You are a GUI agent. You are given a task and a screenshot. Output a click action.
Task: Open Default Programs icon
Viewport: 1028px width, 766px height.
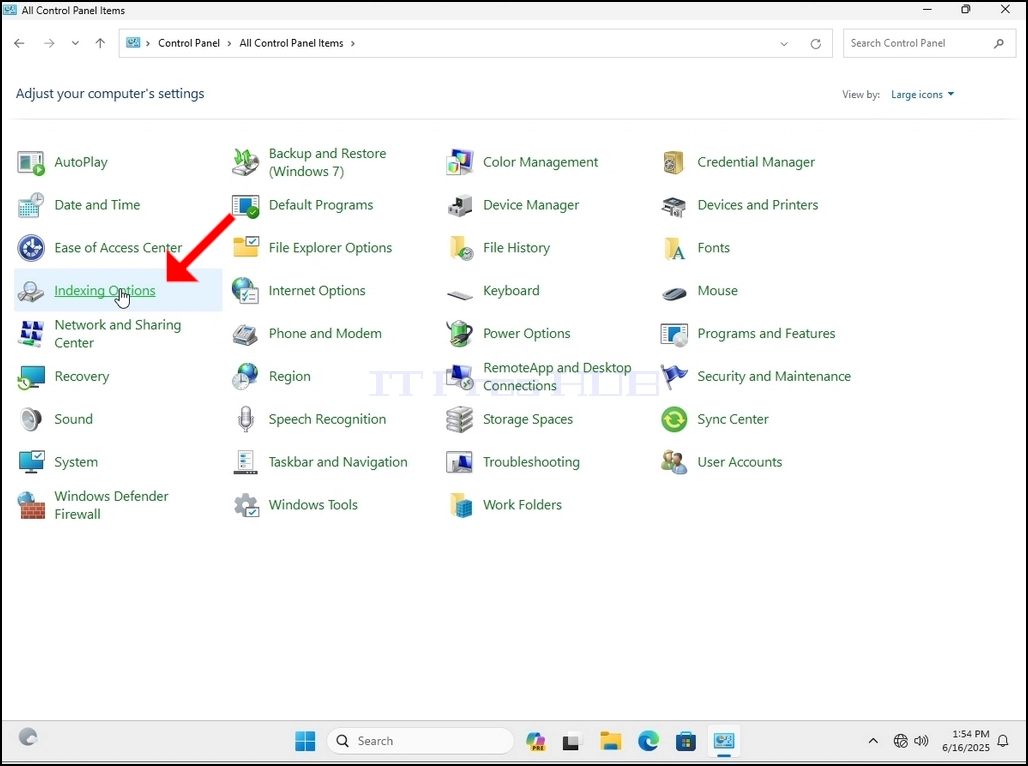click(x=245, y=205)
